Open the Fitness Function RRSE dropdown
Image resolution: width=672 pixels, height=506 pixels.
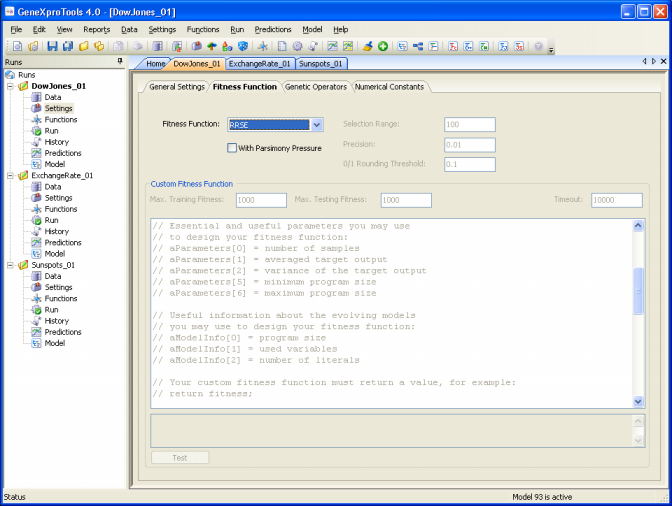(x=316, y=125)
